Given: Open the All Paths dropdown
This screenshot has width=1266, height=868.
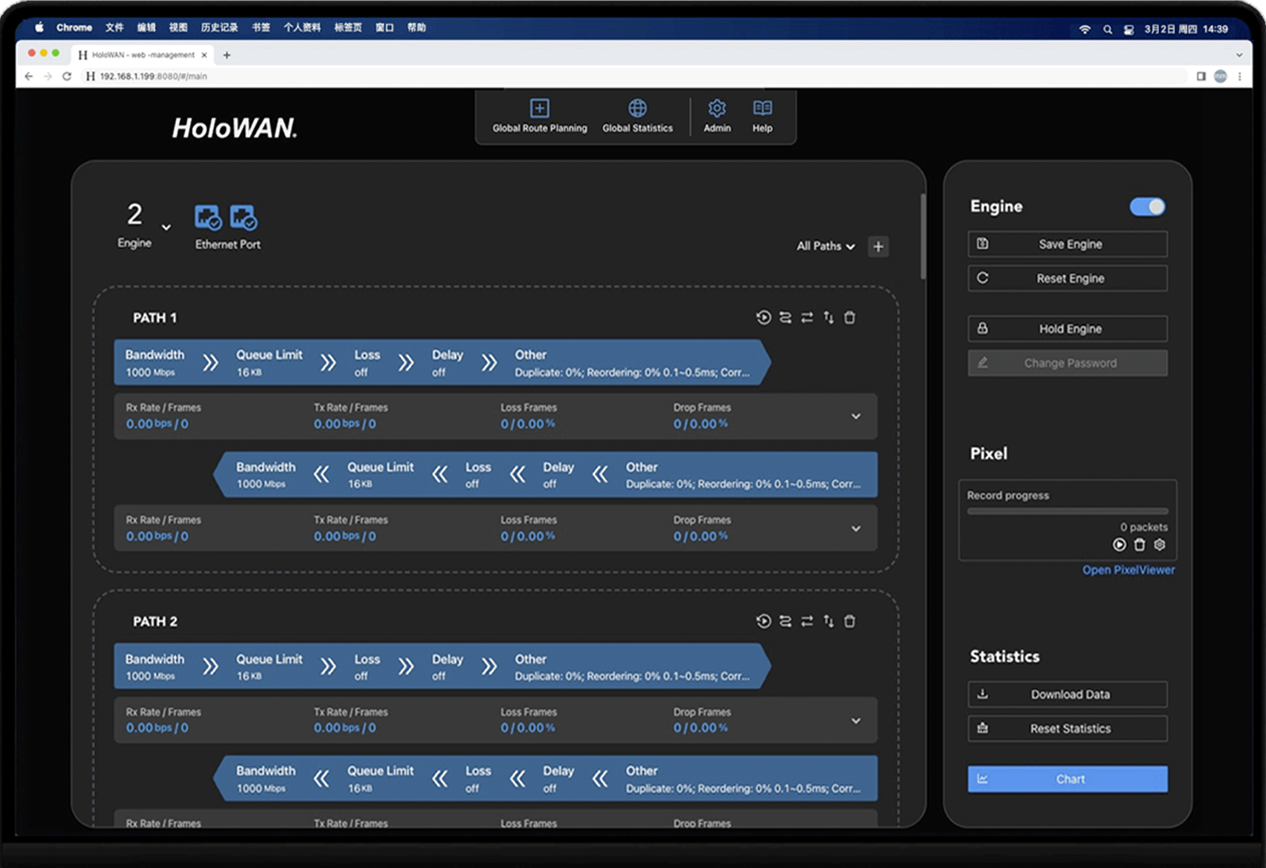Looking at the screenshot, I should pyautogui.click(x=826, y=246).
